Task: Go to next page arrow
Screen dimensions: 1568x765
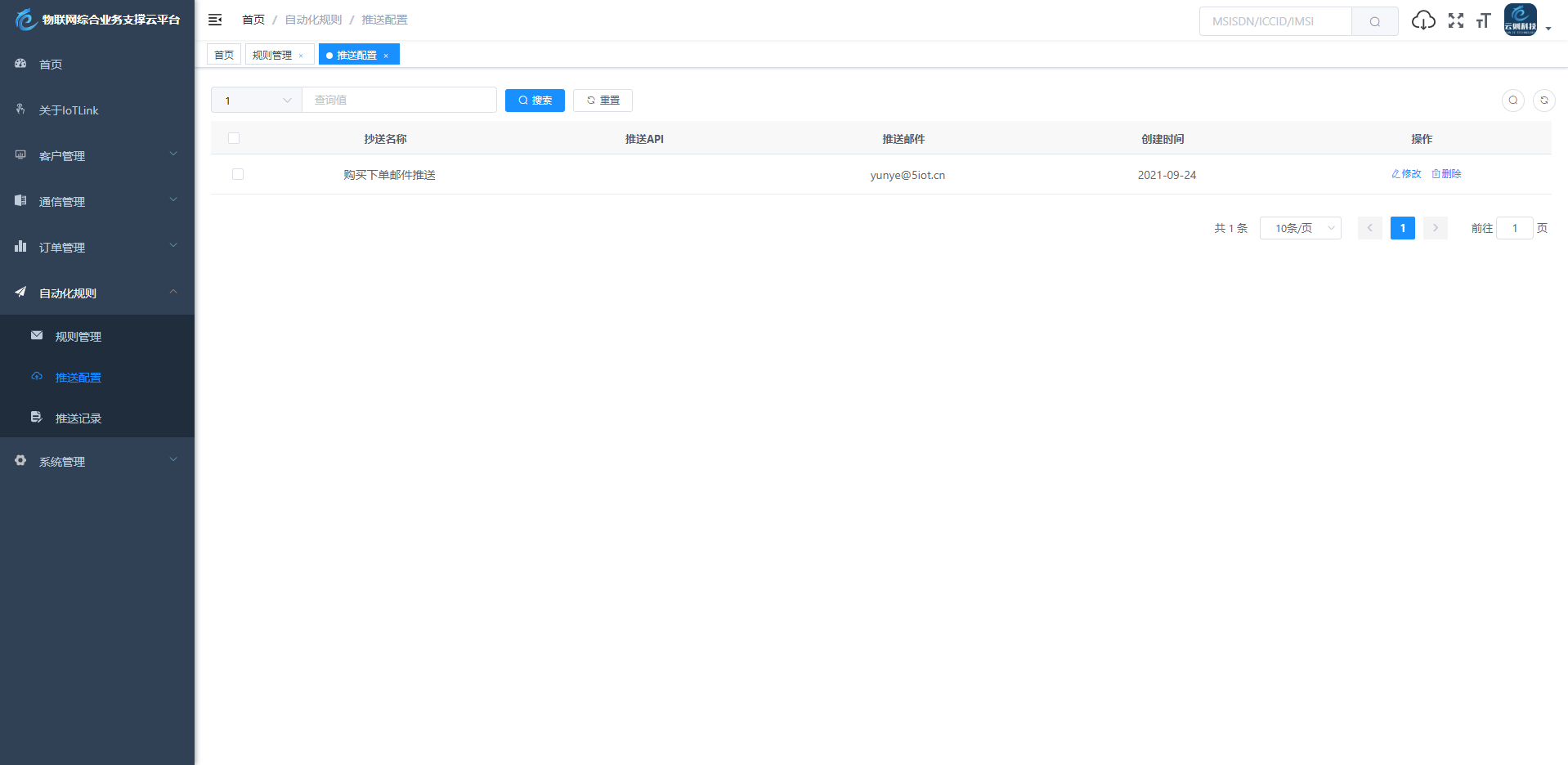Action: [1436, 228]
